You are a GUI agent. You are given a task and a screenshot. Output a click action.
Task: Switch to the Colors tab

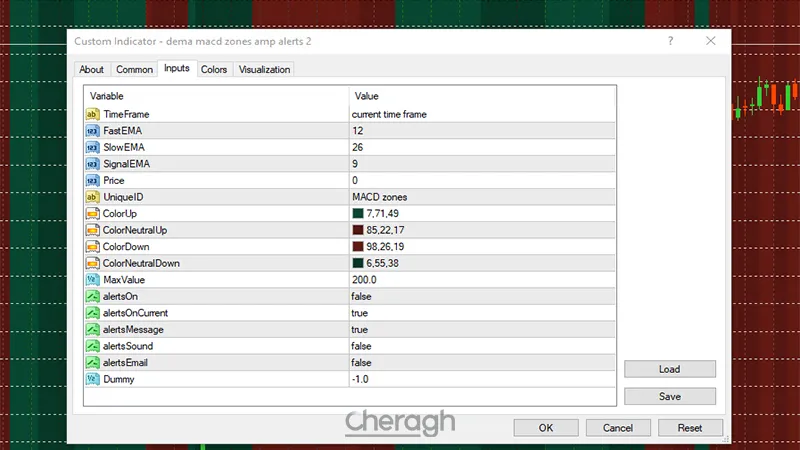pyautogui.click(x=214, y=70)
